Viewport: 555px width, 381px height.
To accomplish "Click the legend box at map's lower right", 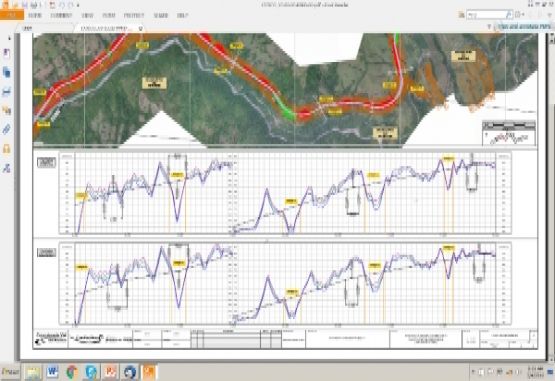I will coord(509,133).
